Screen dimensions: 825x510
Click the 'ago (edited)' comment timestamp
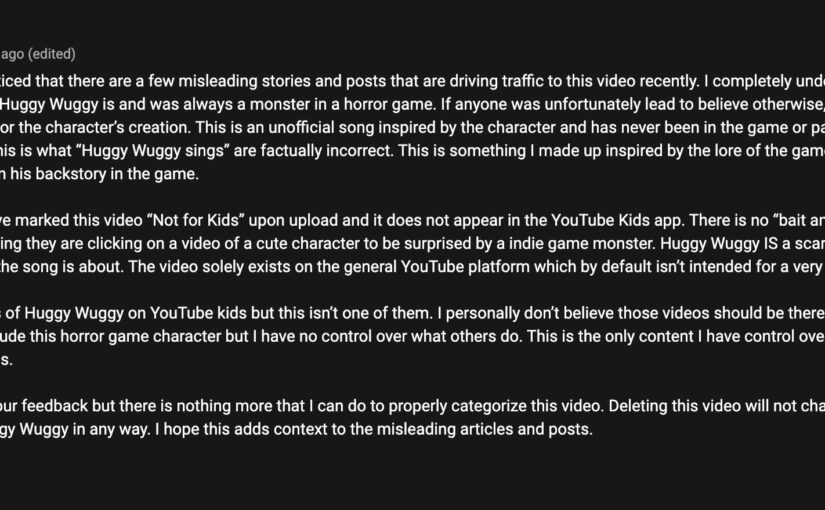[x=38, y=54]
